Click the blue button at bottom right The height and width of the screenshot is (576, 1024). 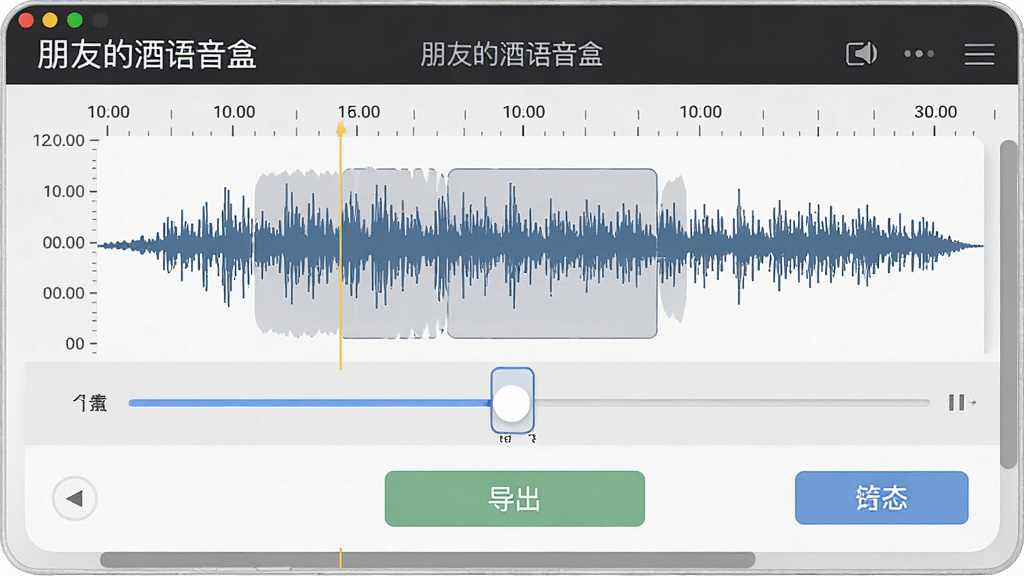coord(882,498)
